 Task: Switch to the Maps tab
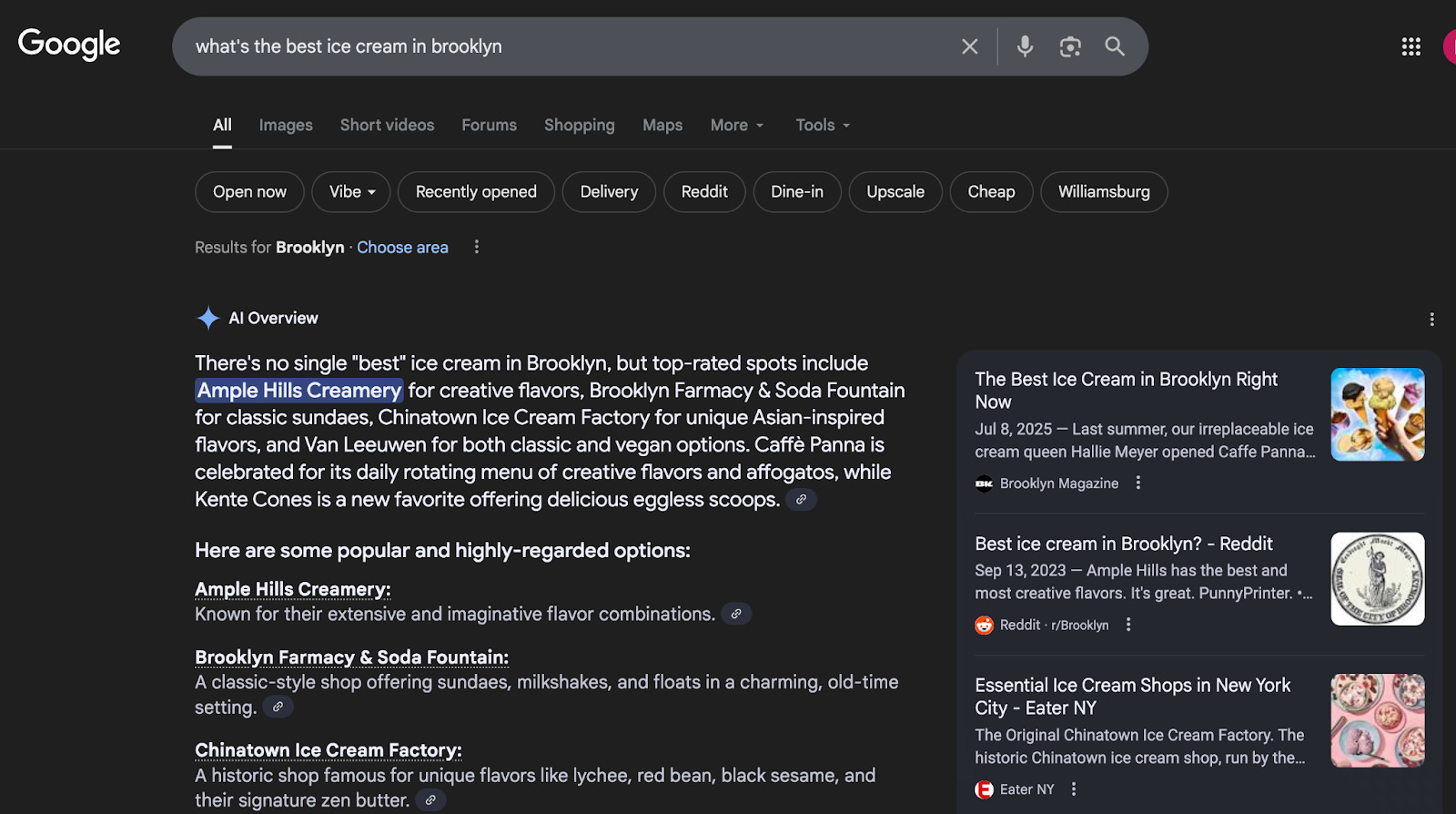coord(662,126)
